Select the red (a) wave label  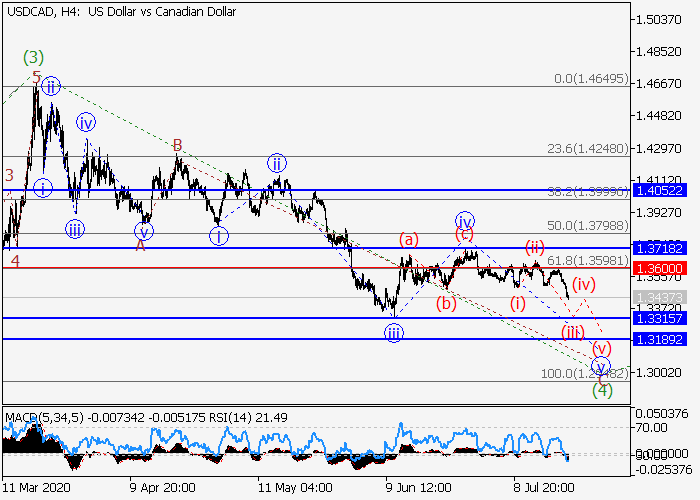(x=409, y=240)
